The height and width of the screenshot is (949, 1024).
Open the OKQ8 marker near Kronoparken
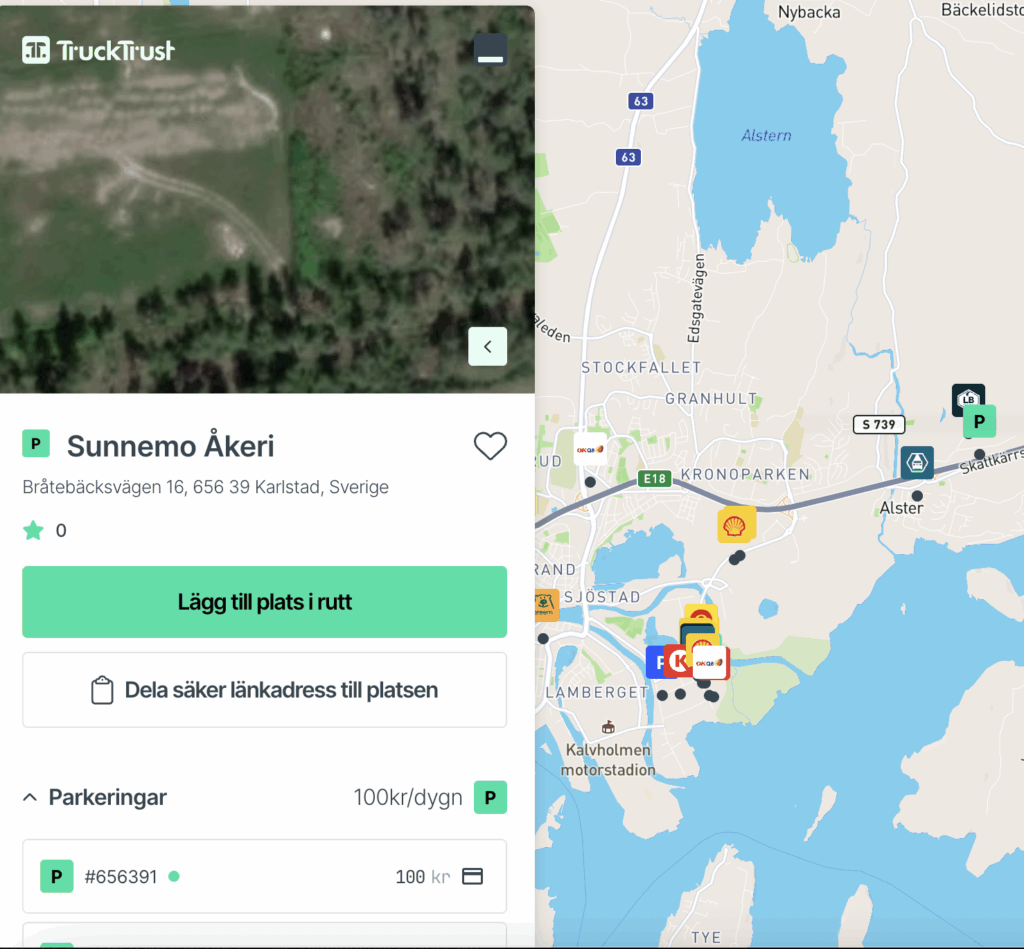tap(590, 449)
